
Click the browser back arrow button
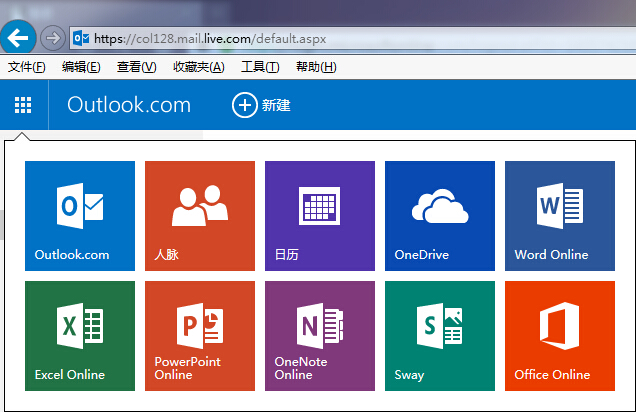(19, 38)
